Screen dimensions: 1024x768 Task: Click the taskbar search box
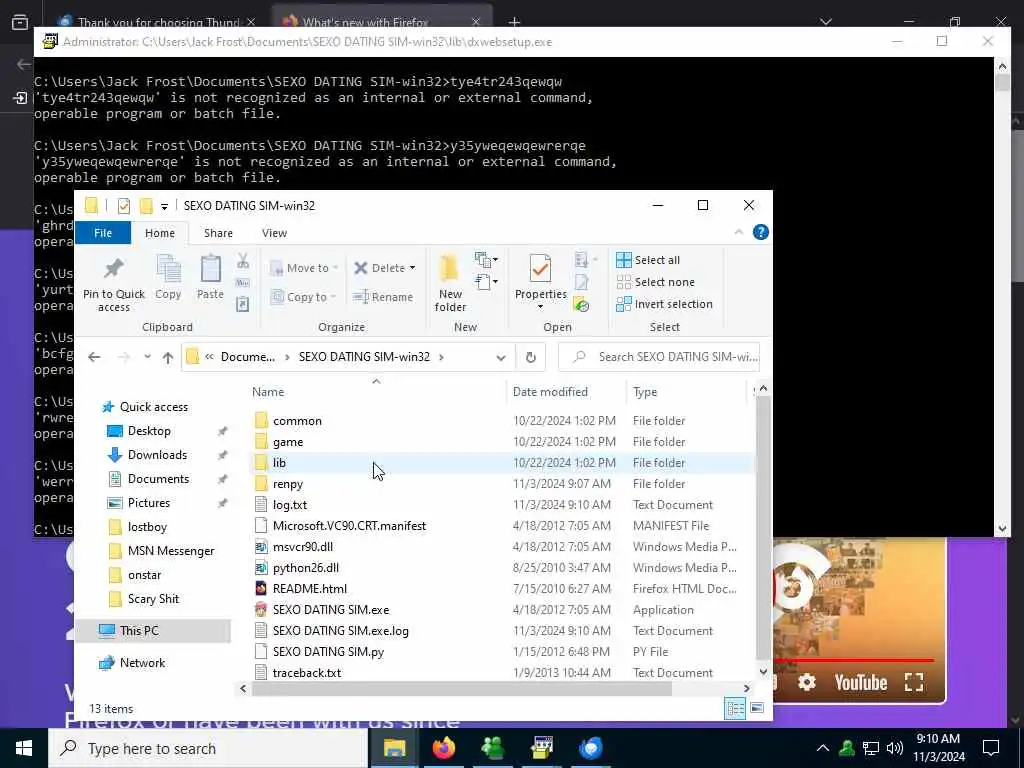(208, 748)
